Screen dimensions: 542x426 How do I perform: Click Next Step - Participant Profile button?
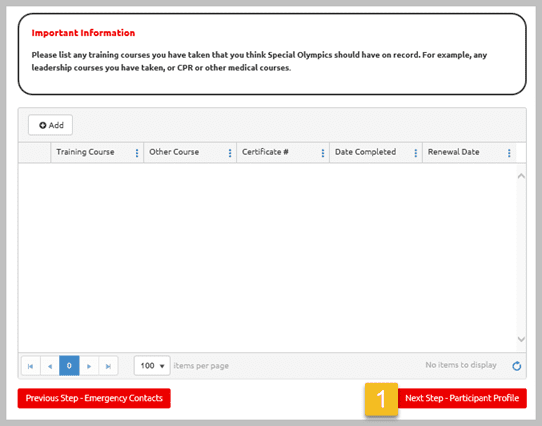(x=462, y=398)
